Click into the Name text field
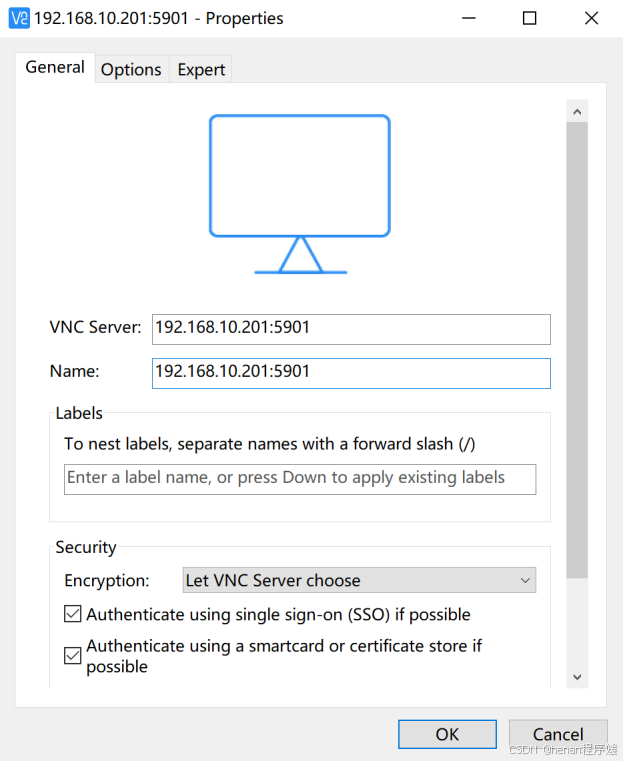The width and height of the screenshot is (623, 761). 351,372
